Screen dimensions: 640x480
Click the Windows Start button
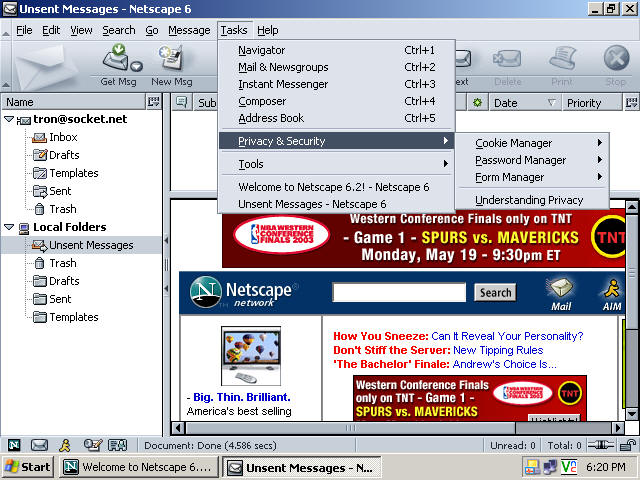click(27, 467)
